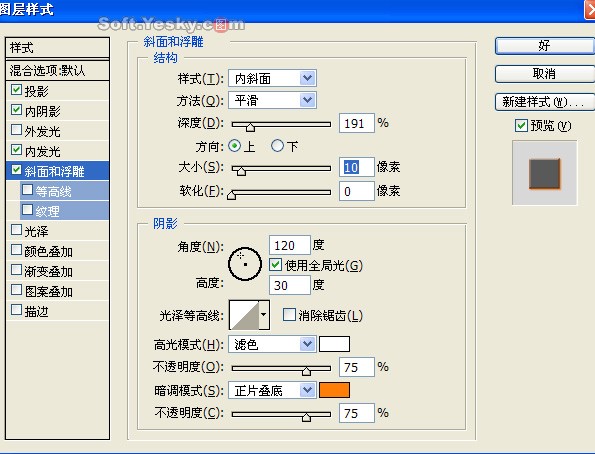Open the 光泽等高线 contour thumbnail
This screenshot has height=454, width=595.
[x=244, y=315]
